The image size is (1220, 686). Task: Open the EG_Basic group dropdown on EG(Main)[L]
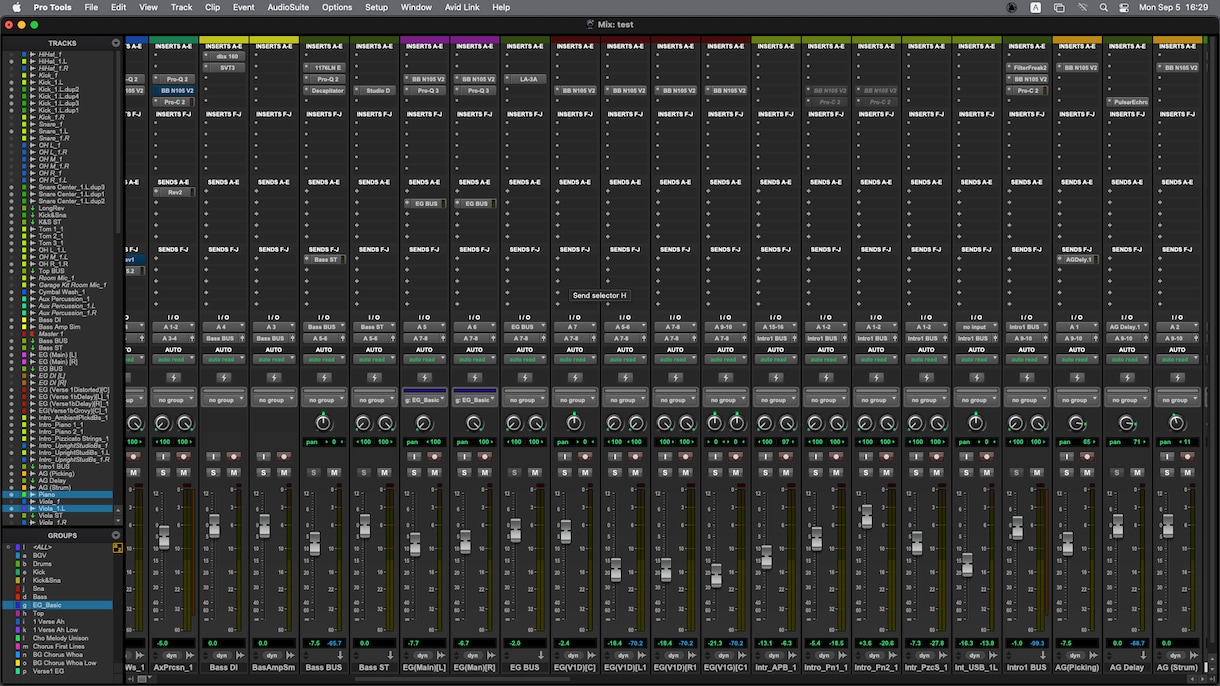(x=424, y=399)
